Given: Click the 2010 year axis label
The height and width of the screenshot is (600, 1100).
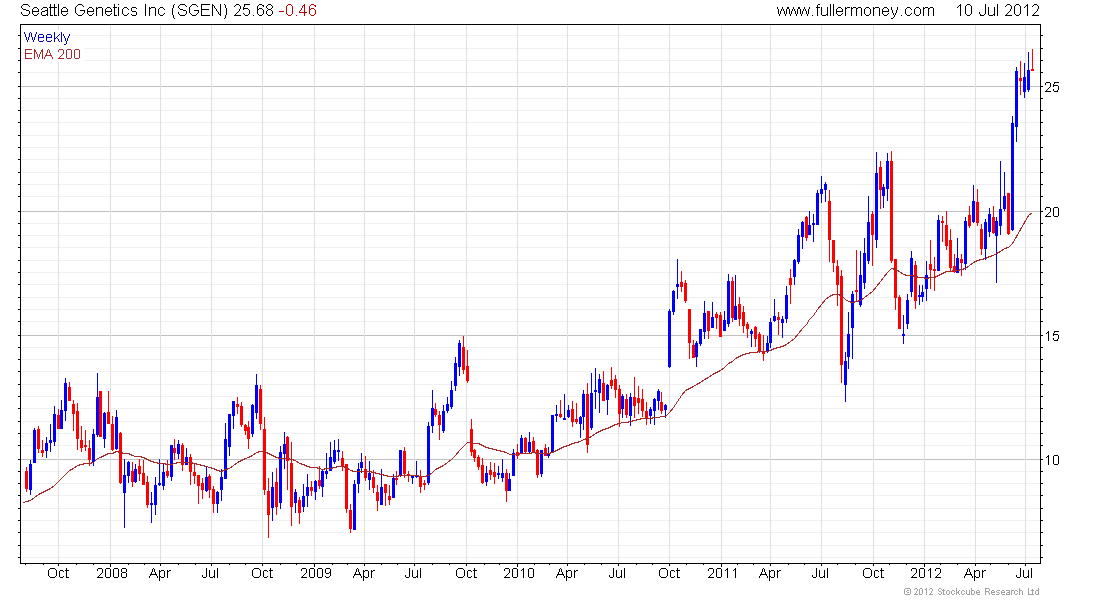Looking at the screenshot, I should tap(519, 573).
